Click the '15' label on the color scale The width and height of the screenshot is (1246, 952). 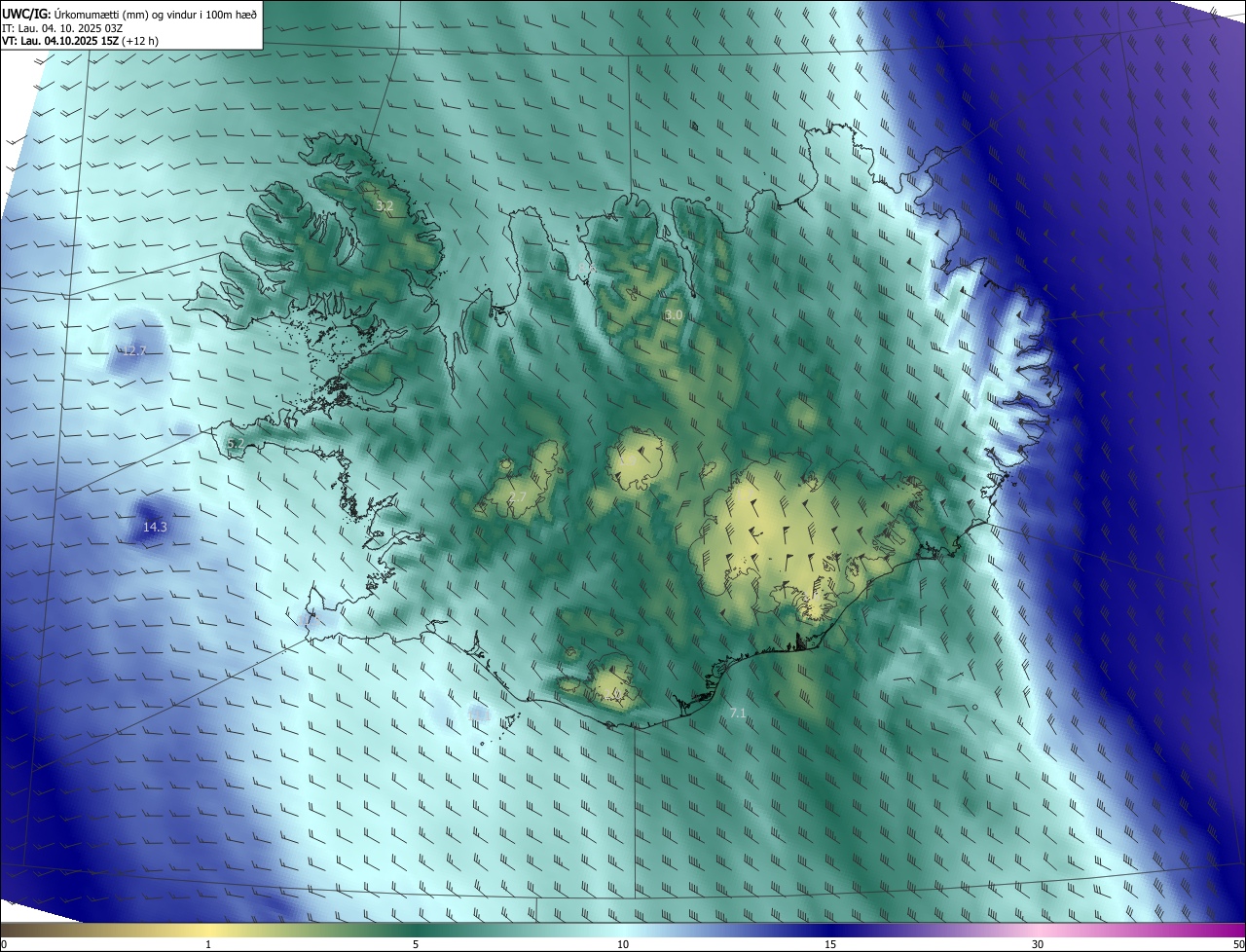tap(830, 945)
